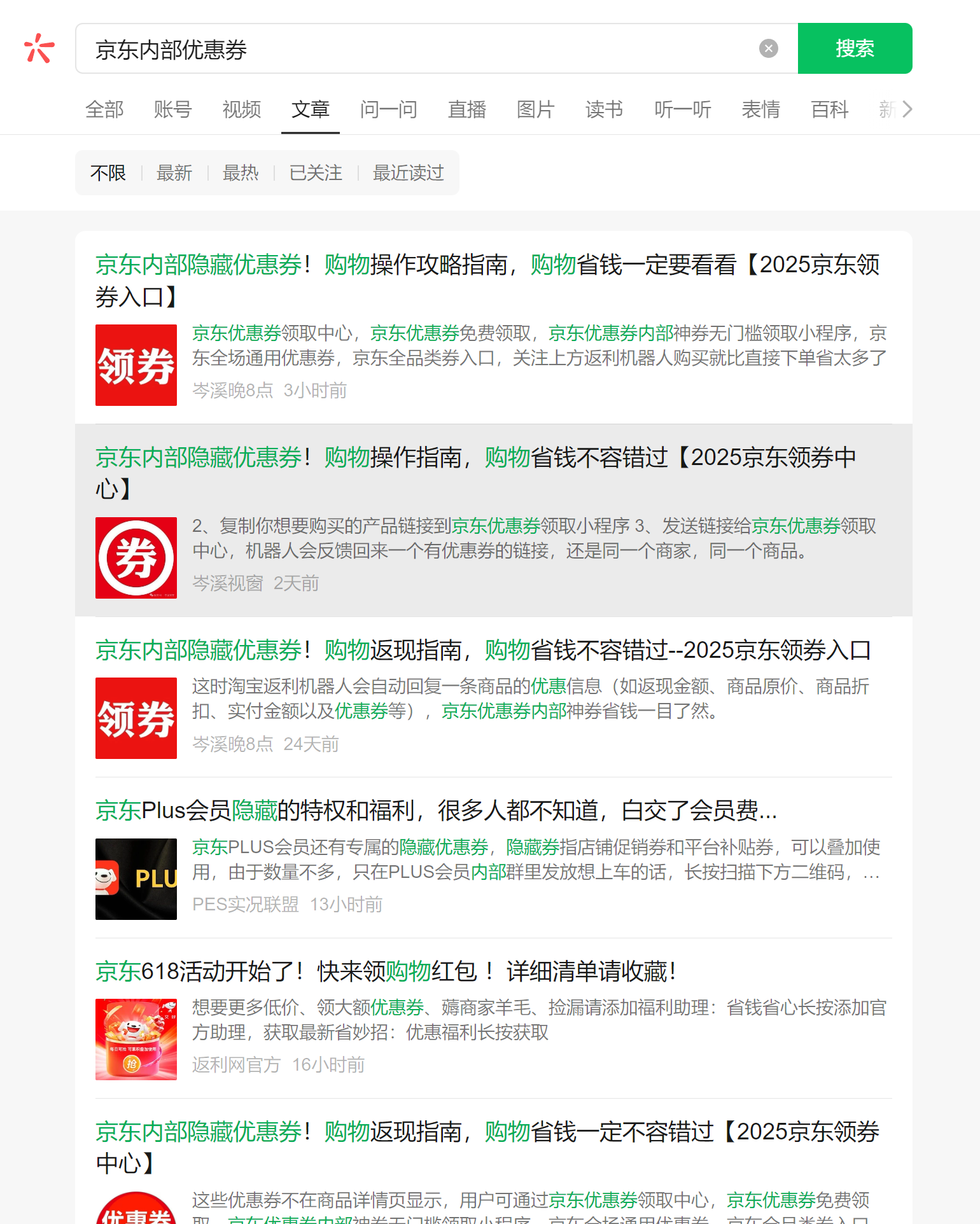Viewport: 980px width, 1224px height.
Task: Click snippet starting 2、复制你想要购买的产品链接
Action: click(x=535, y=538)
